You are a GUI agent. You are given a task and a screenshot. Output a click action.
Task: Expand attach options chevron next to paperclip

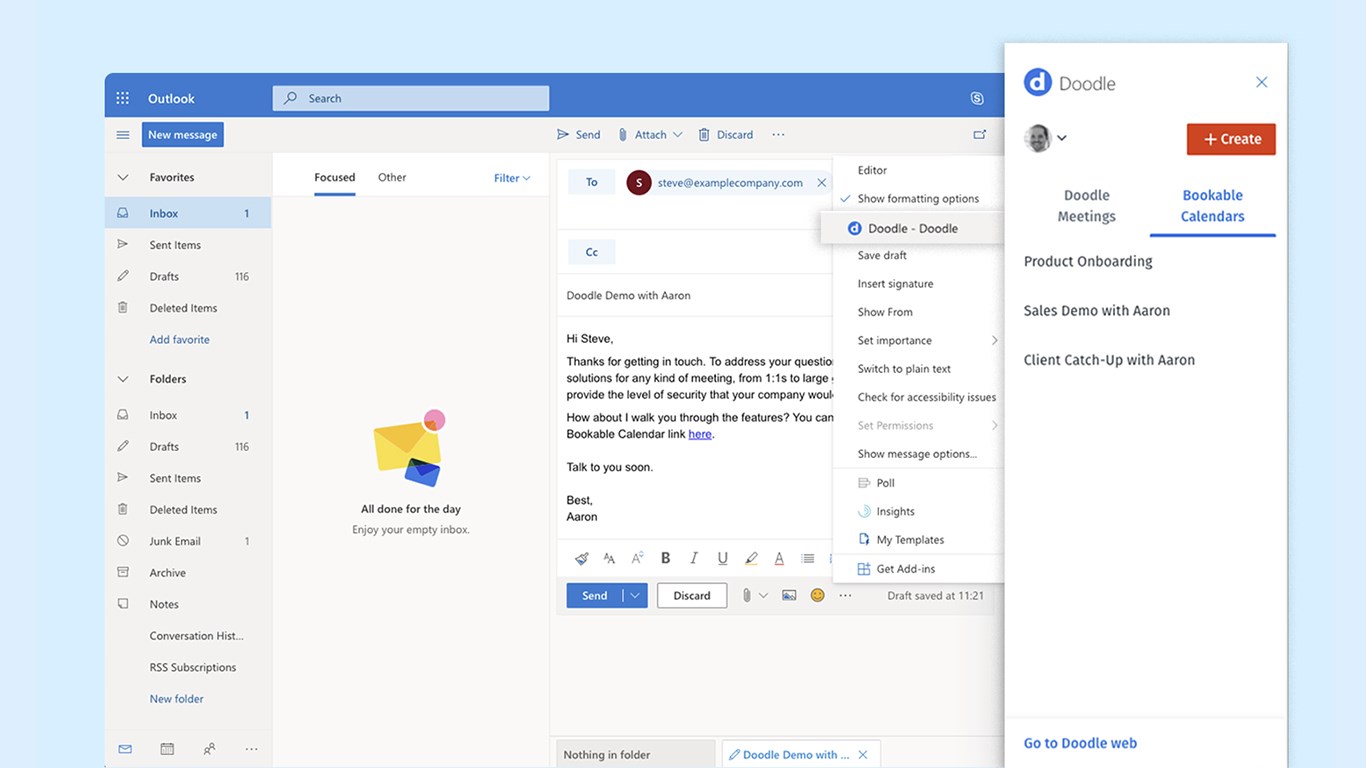click(x=763, y=596)
